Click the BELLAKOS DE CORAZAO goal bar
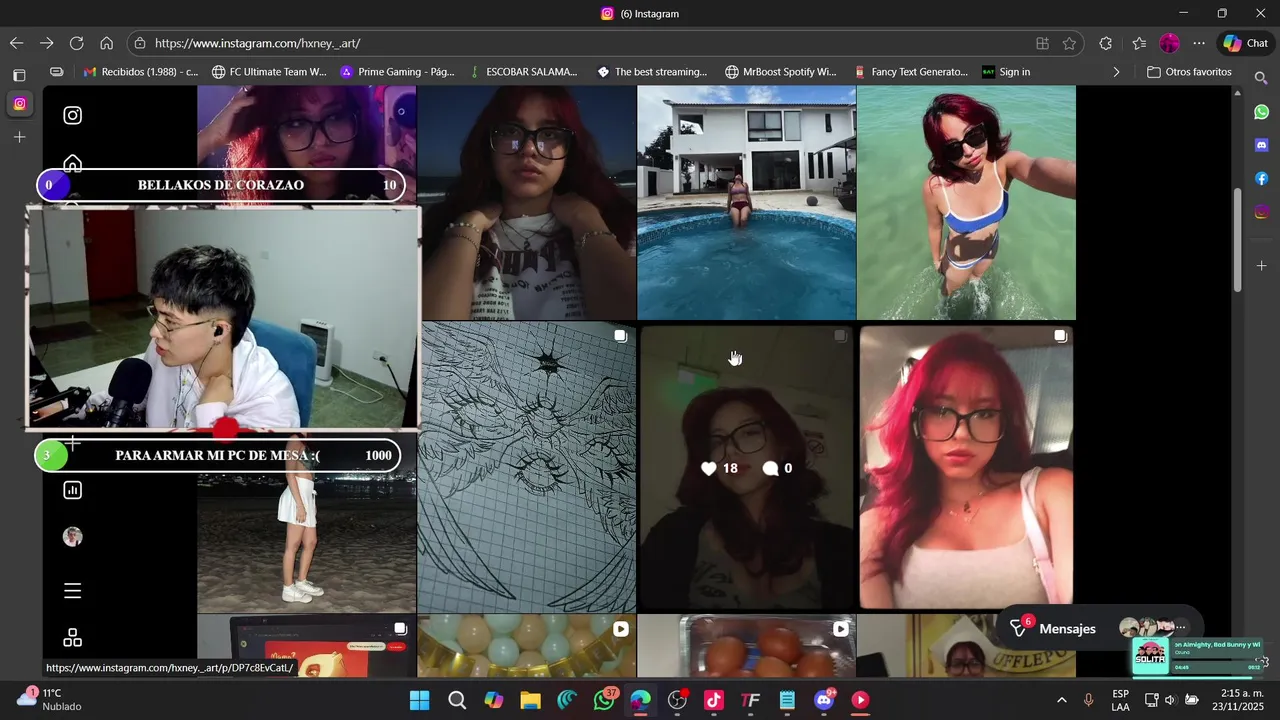The width and height of the screenshot is (1280, 720). click(x=220, y=185)
